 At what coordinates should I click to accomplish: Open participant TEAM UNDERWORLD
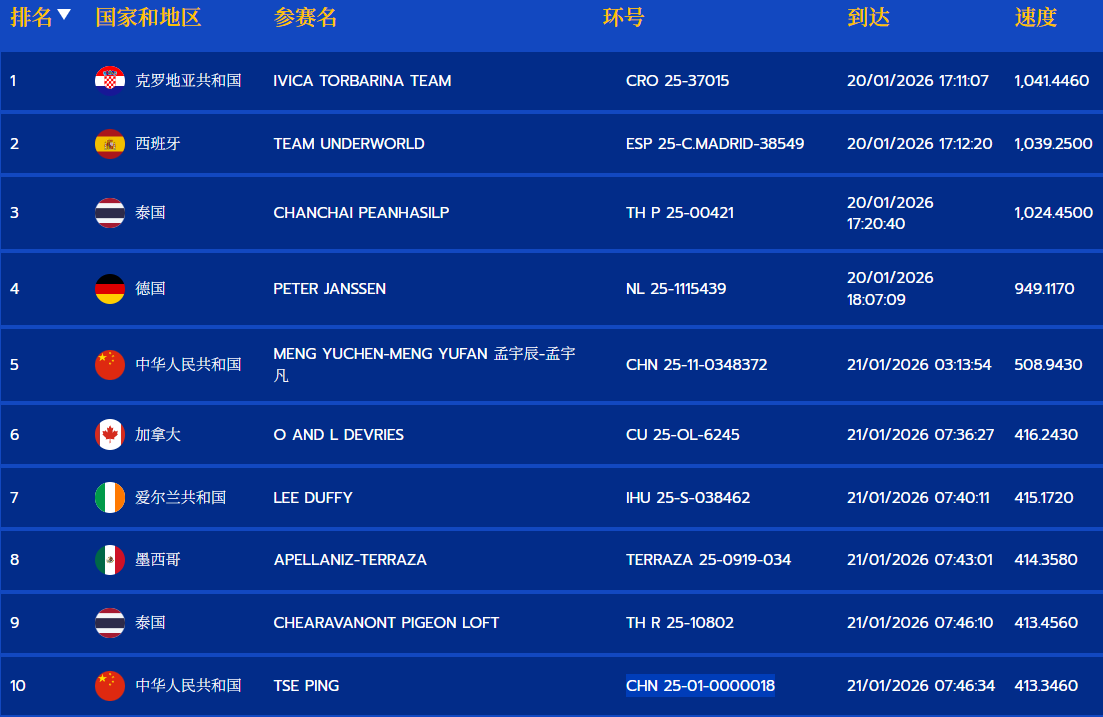point(349,144)
